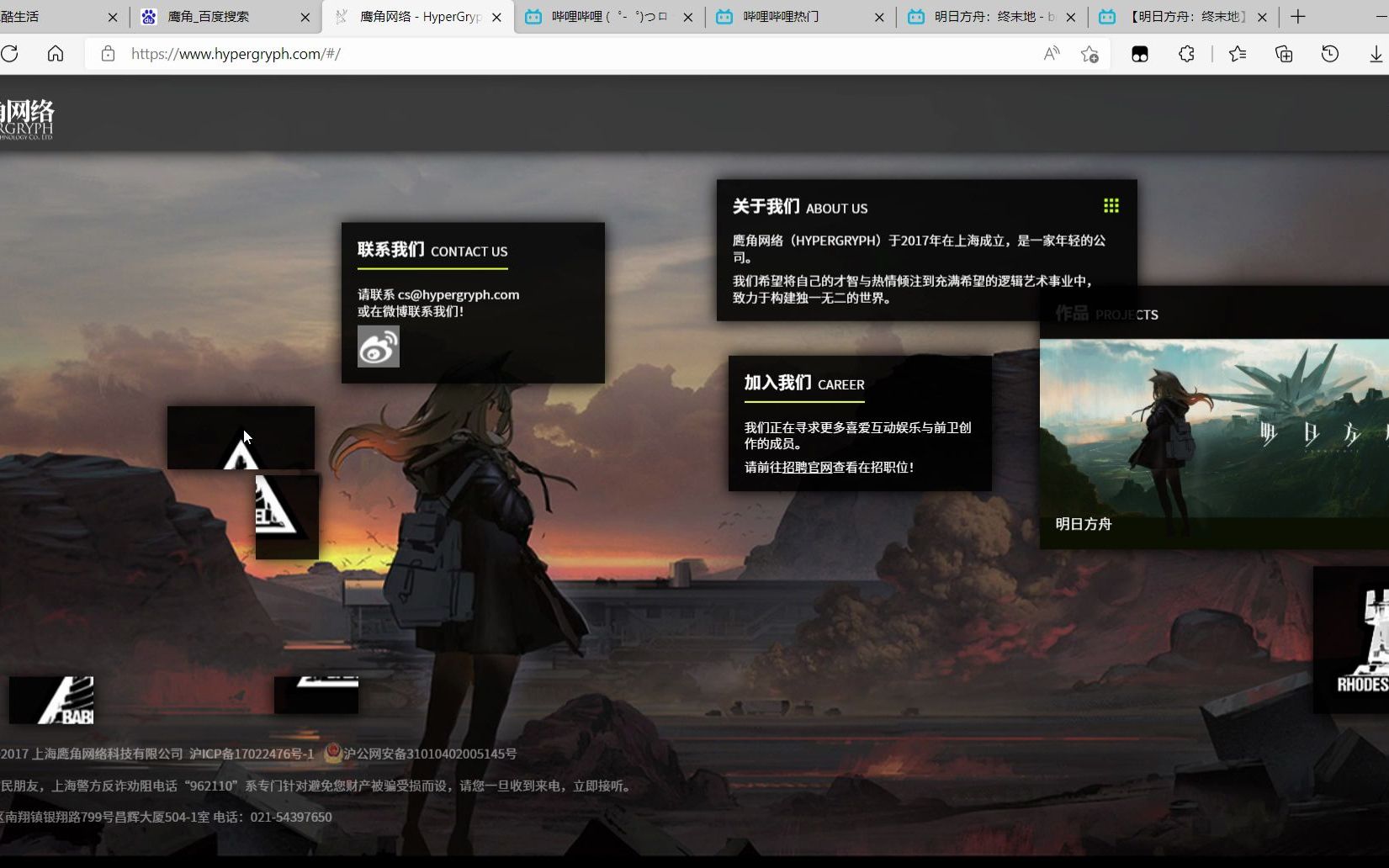
Task: Click the 联系我们 CONTACT US heading
Action: [x=432, y=250]
